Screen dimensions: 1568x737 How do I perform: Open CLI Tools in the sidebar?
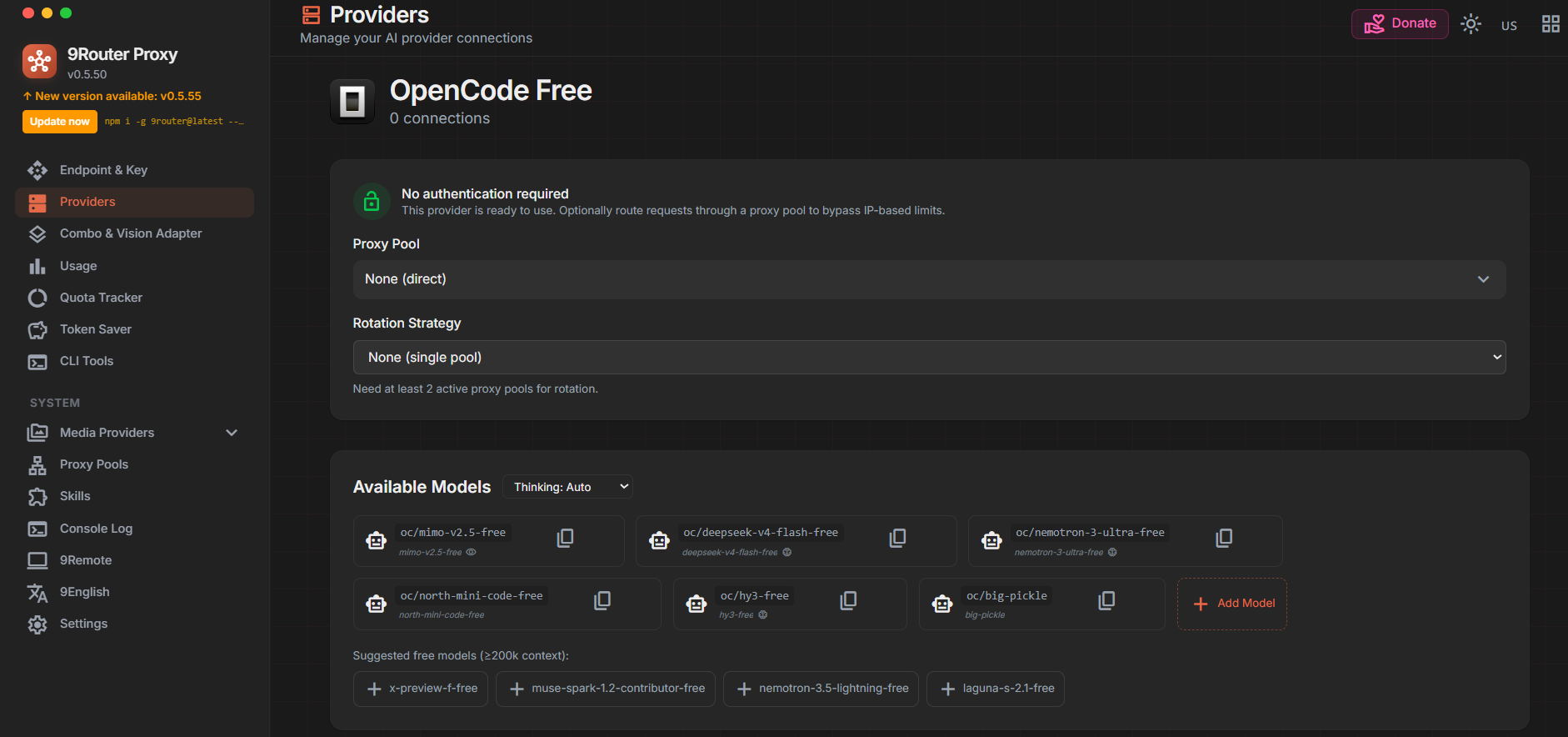pyautogui.click(x=134, y=361)
